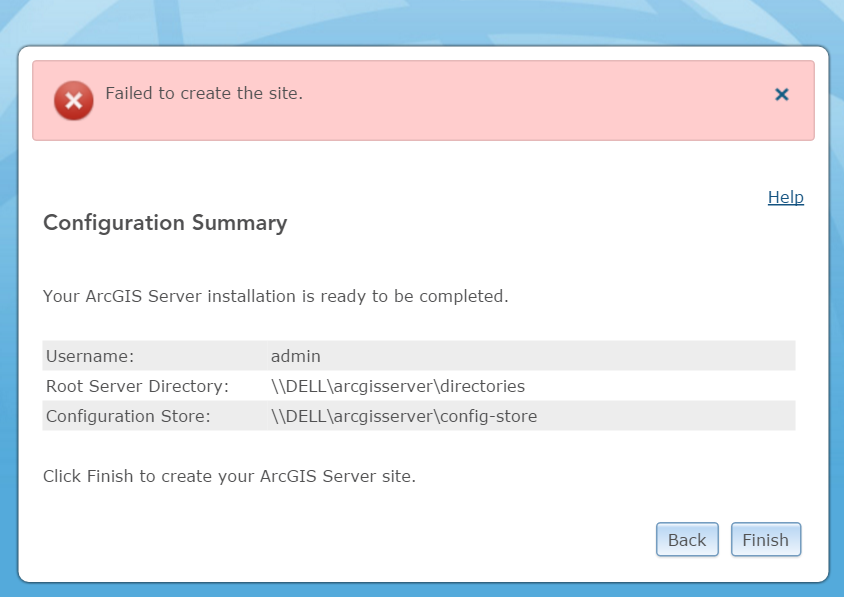Select the Root Server Directory label
844x597 pixels.
point(138,386)
